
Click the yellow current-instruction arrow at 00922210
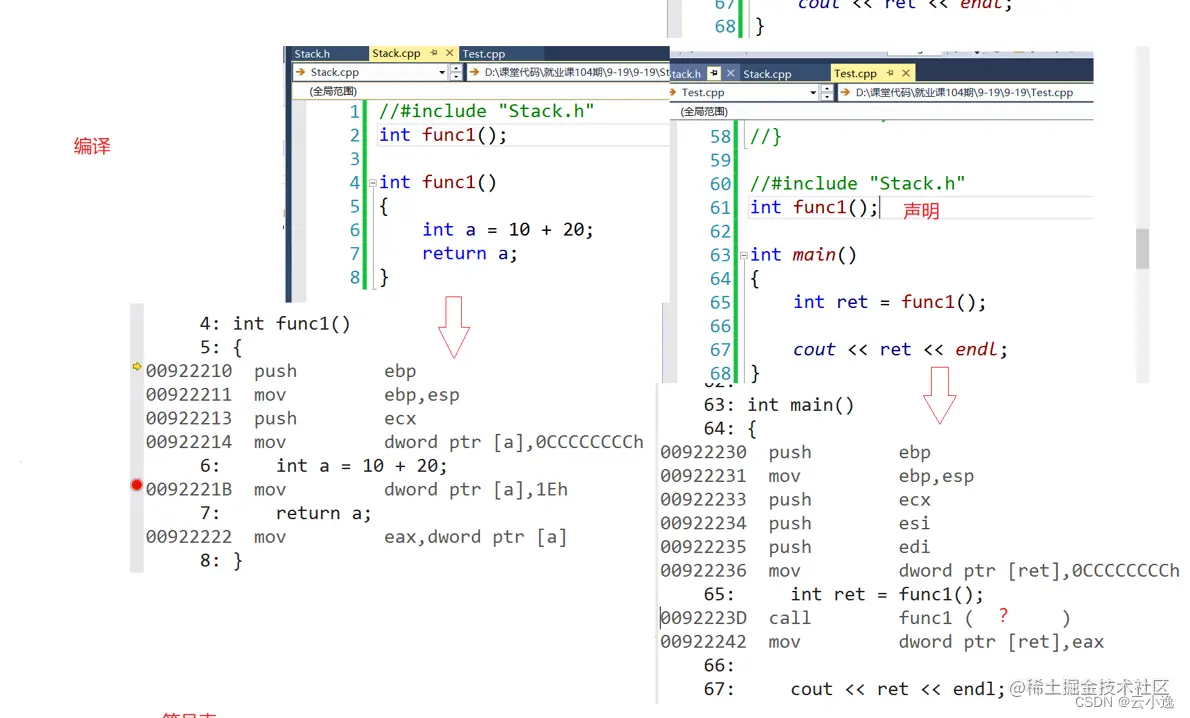[x=137, y=367]
